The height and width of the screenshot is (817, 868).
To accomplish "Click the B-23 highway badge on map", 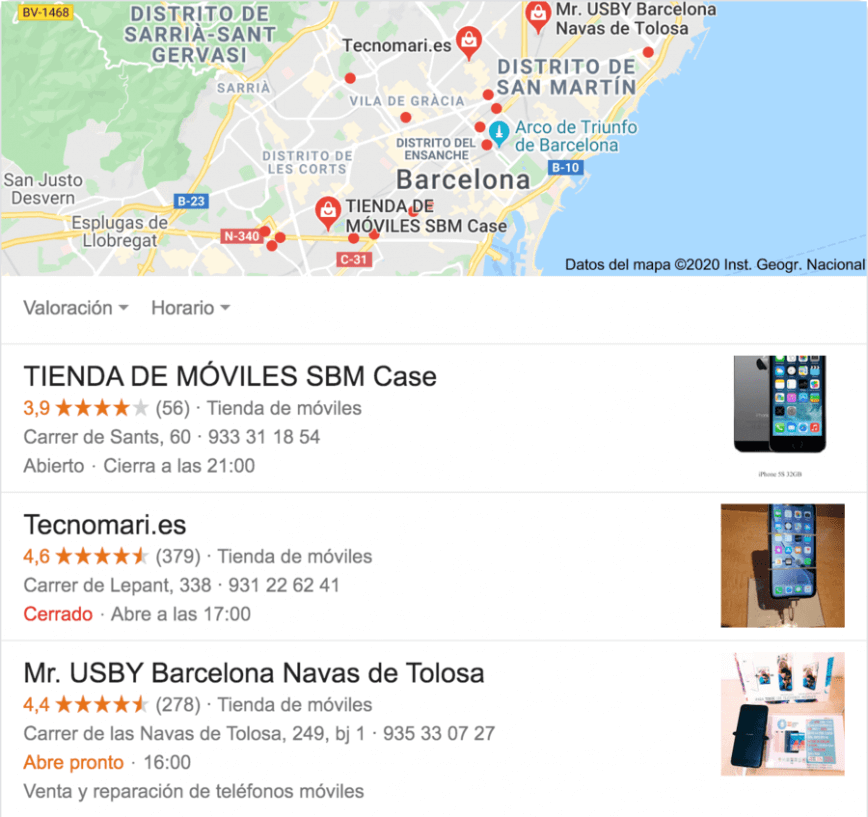I will coord(191,201).
